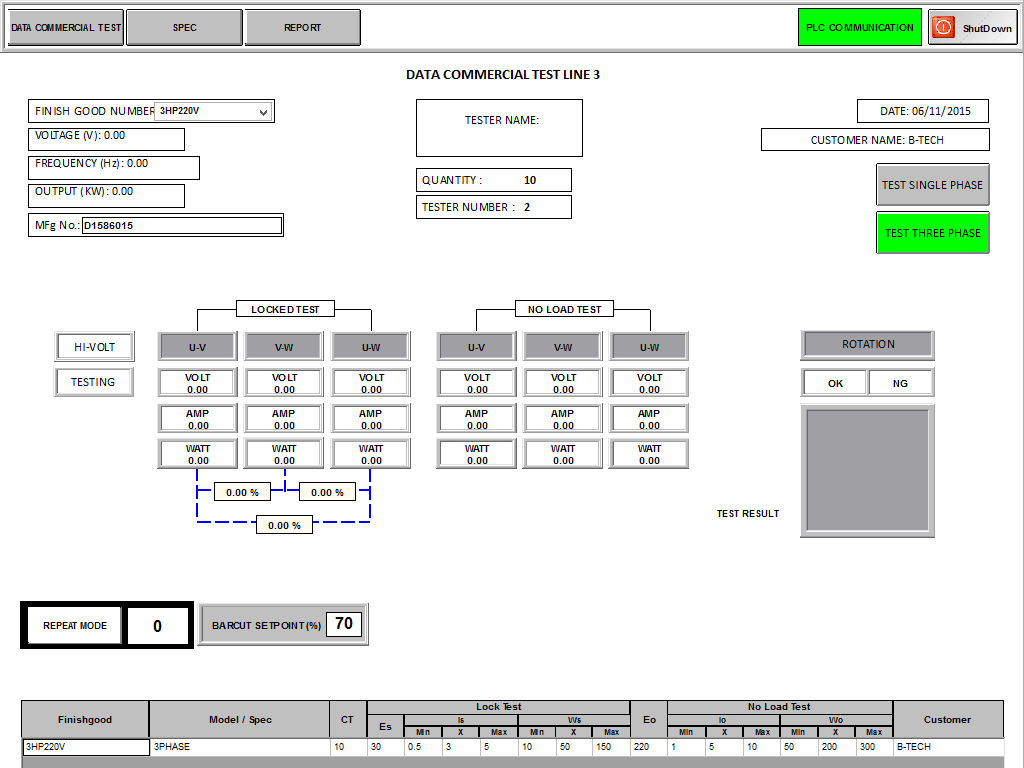Click No Load V-W WATT reading

pyautogui.click(x=563, y=454)
